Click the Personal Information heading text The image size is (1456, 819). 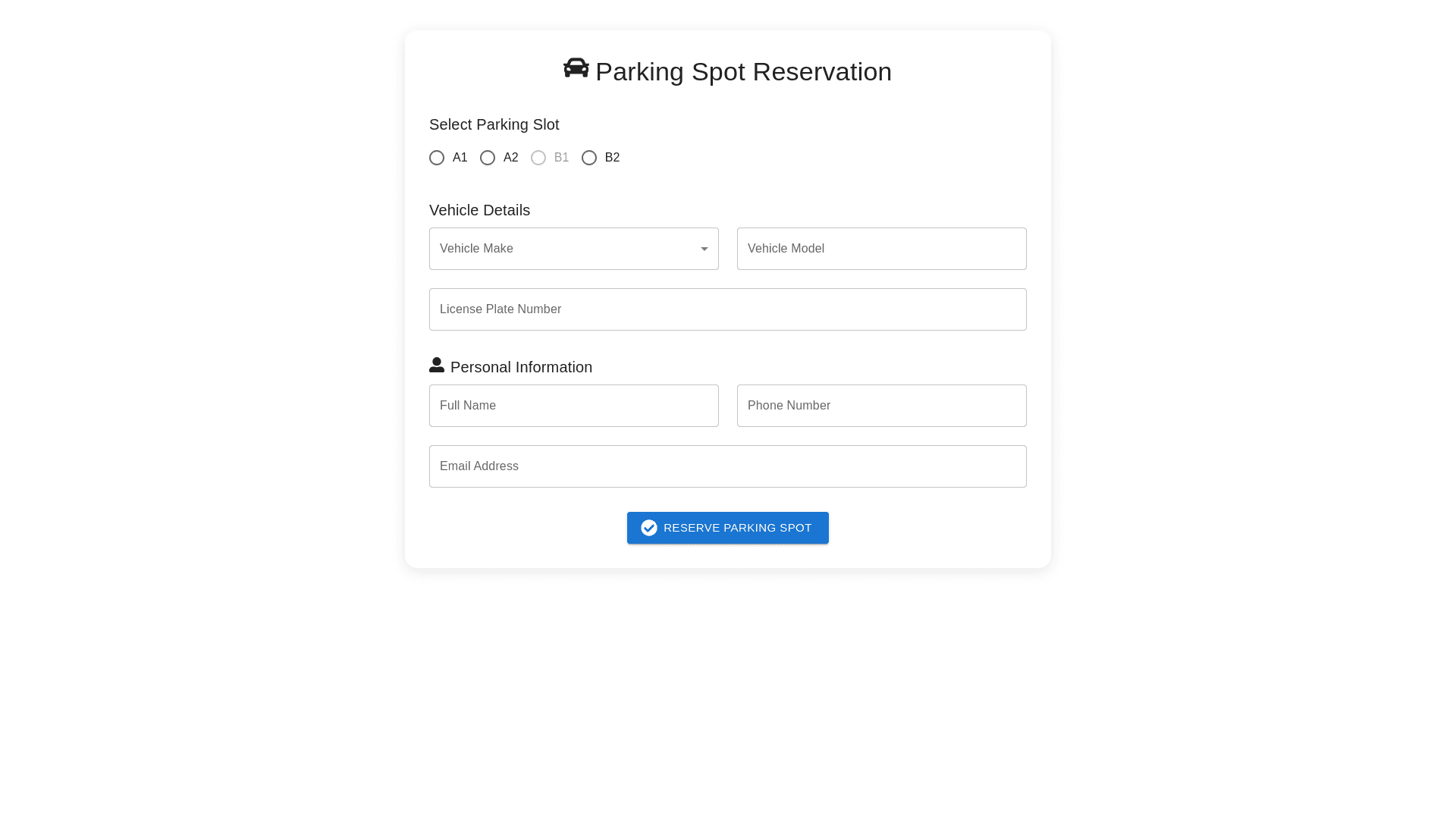click(x=521, y=367)
